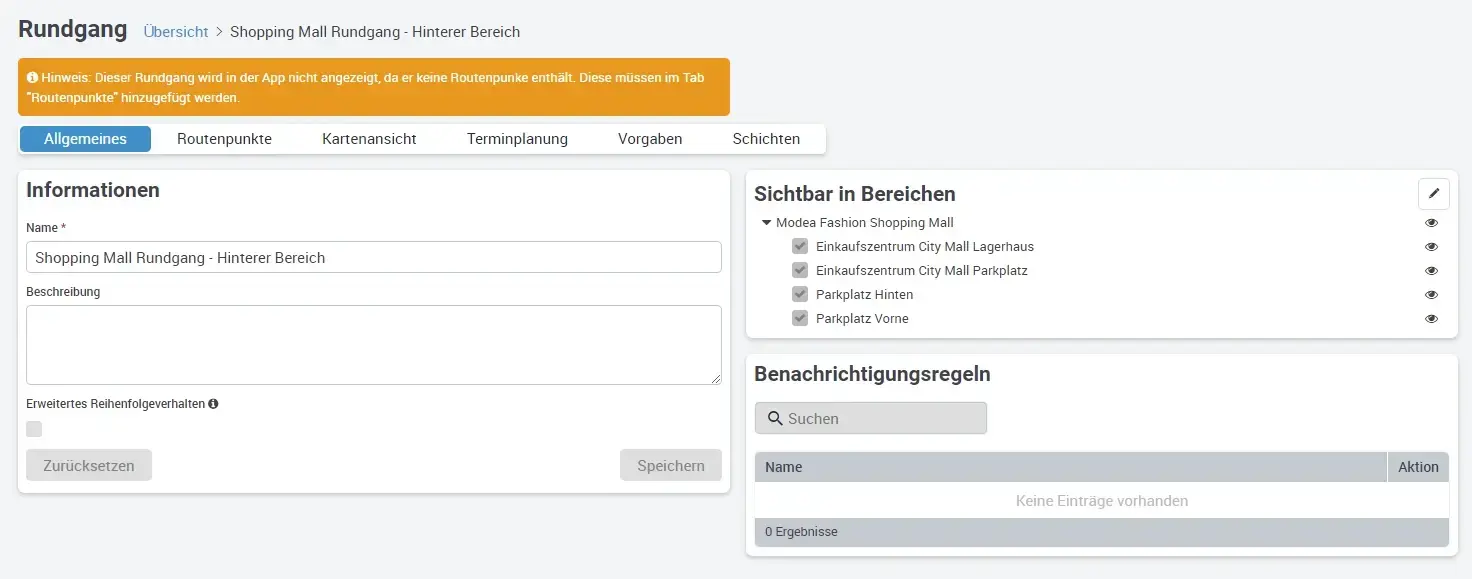
Task: Hide Parkplatz Hinten via its eye icon
Action: pos(1431,294)
